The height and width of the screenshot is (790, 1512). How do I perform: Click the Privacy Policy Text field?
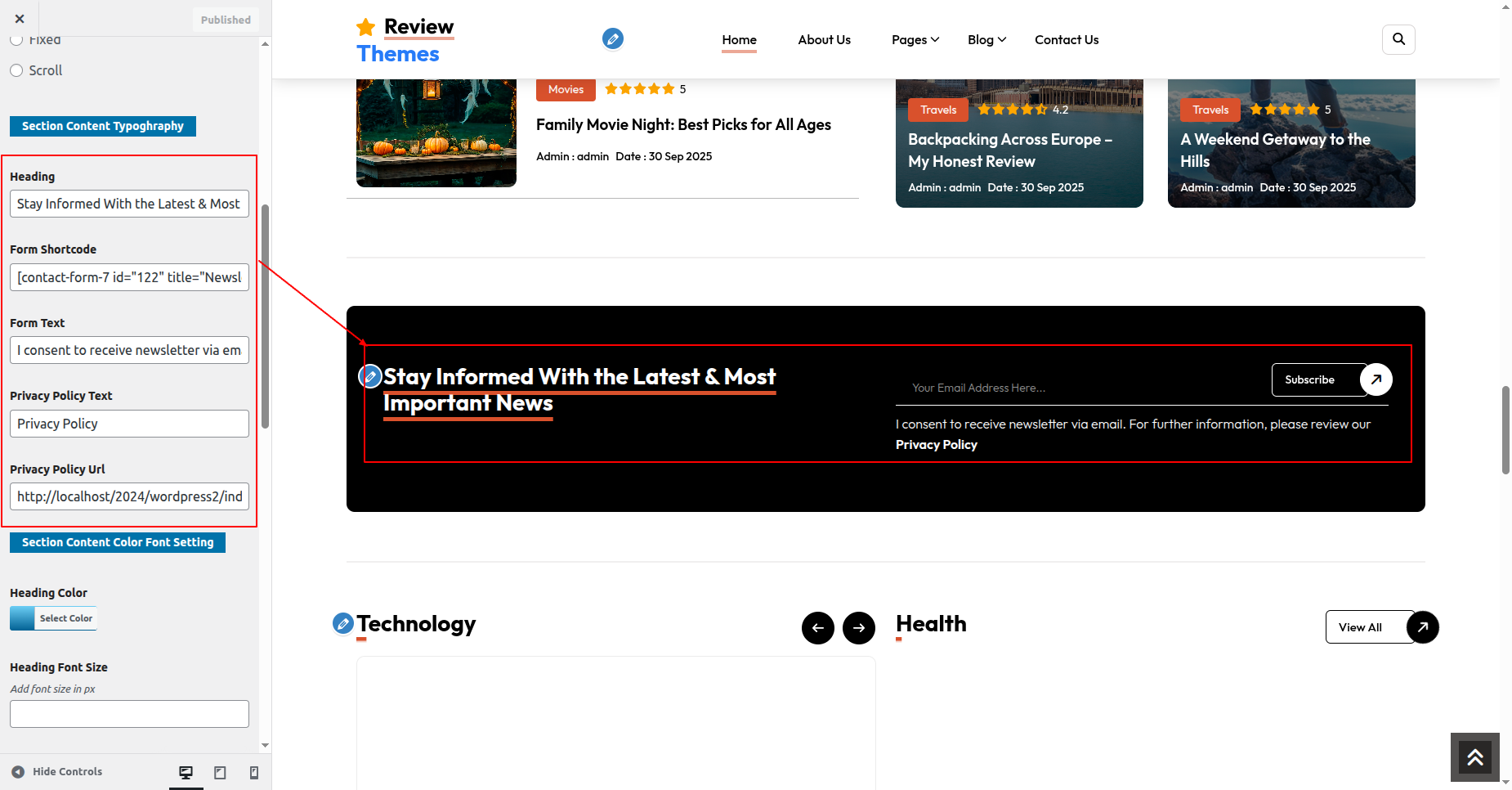tap(129, 424)
